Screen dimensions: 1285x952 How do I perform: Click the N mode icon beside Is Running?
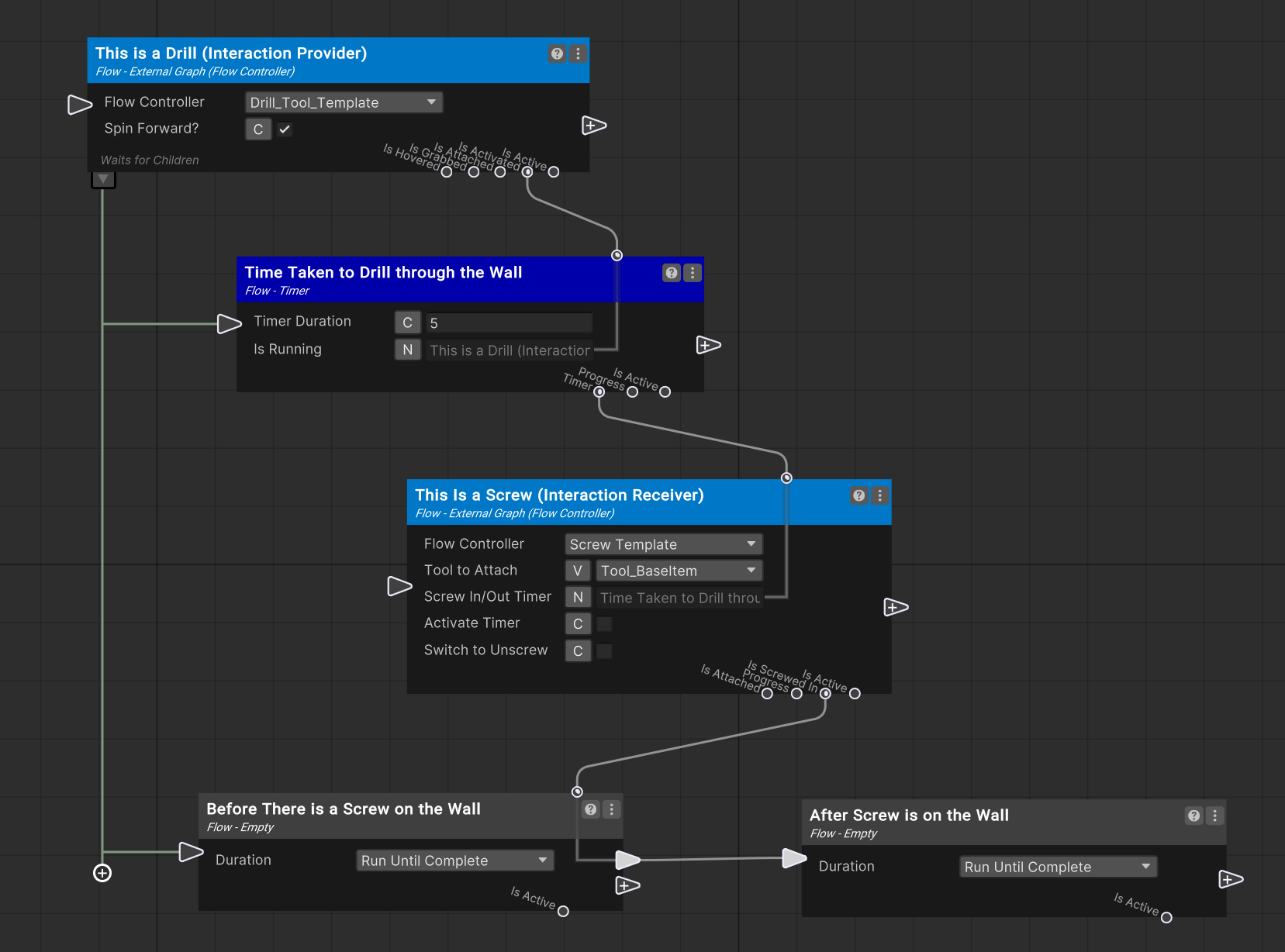click(x=407, y=350)
